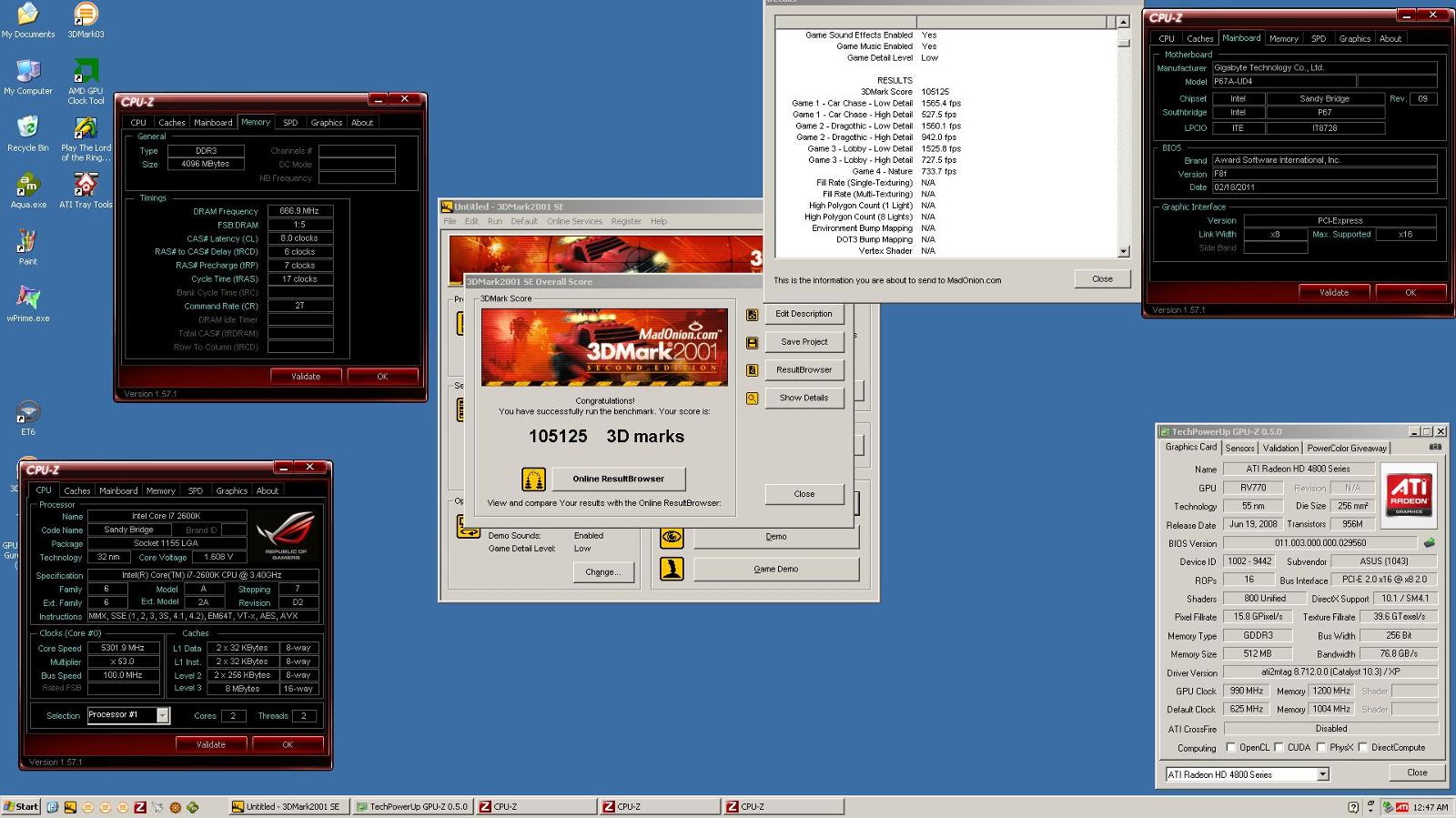Toggle the OpenCL checkbox in GPU-Z

[x=1230, y=748]
